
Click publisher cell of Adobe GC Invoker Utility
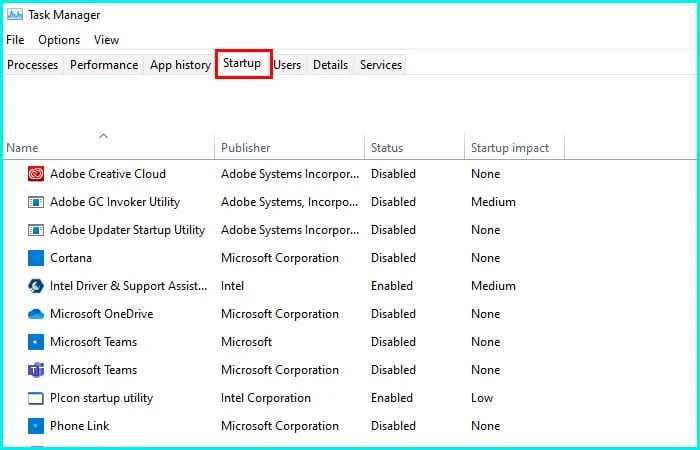coord(289,202)
